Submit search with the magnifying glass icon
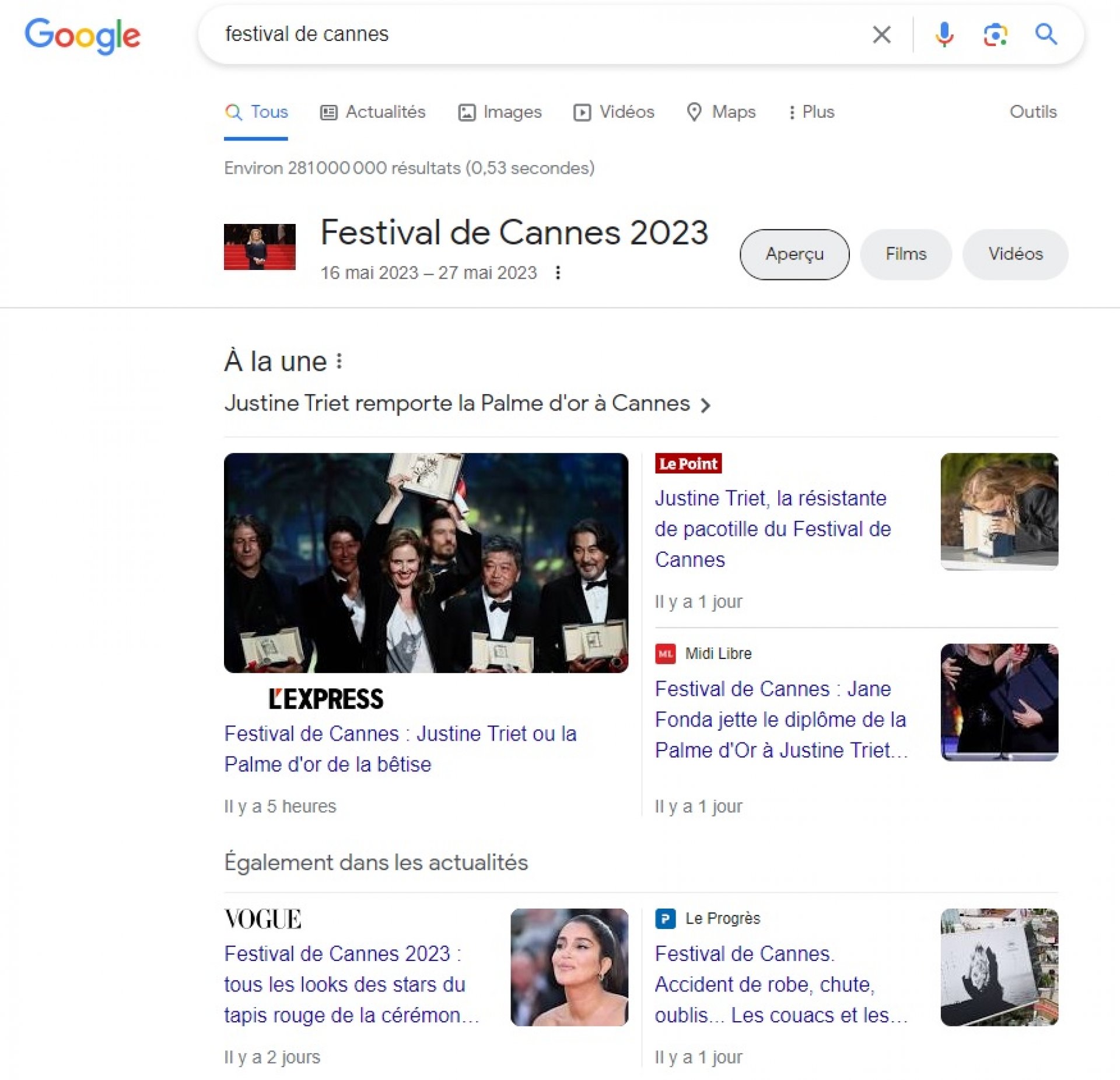The height and width of the screenshot is (1080, 1120). point(1046,34)
